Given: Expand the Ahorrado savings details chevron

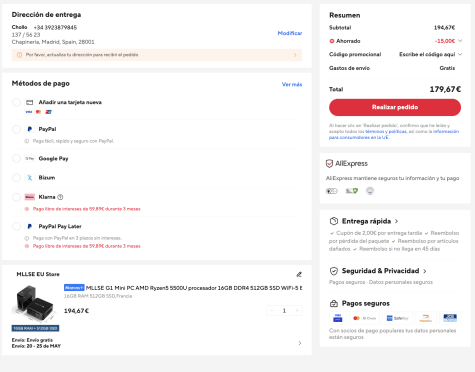Looking at the screenshot, I should [460, 41].
